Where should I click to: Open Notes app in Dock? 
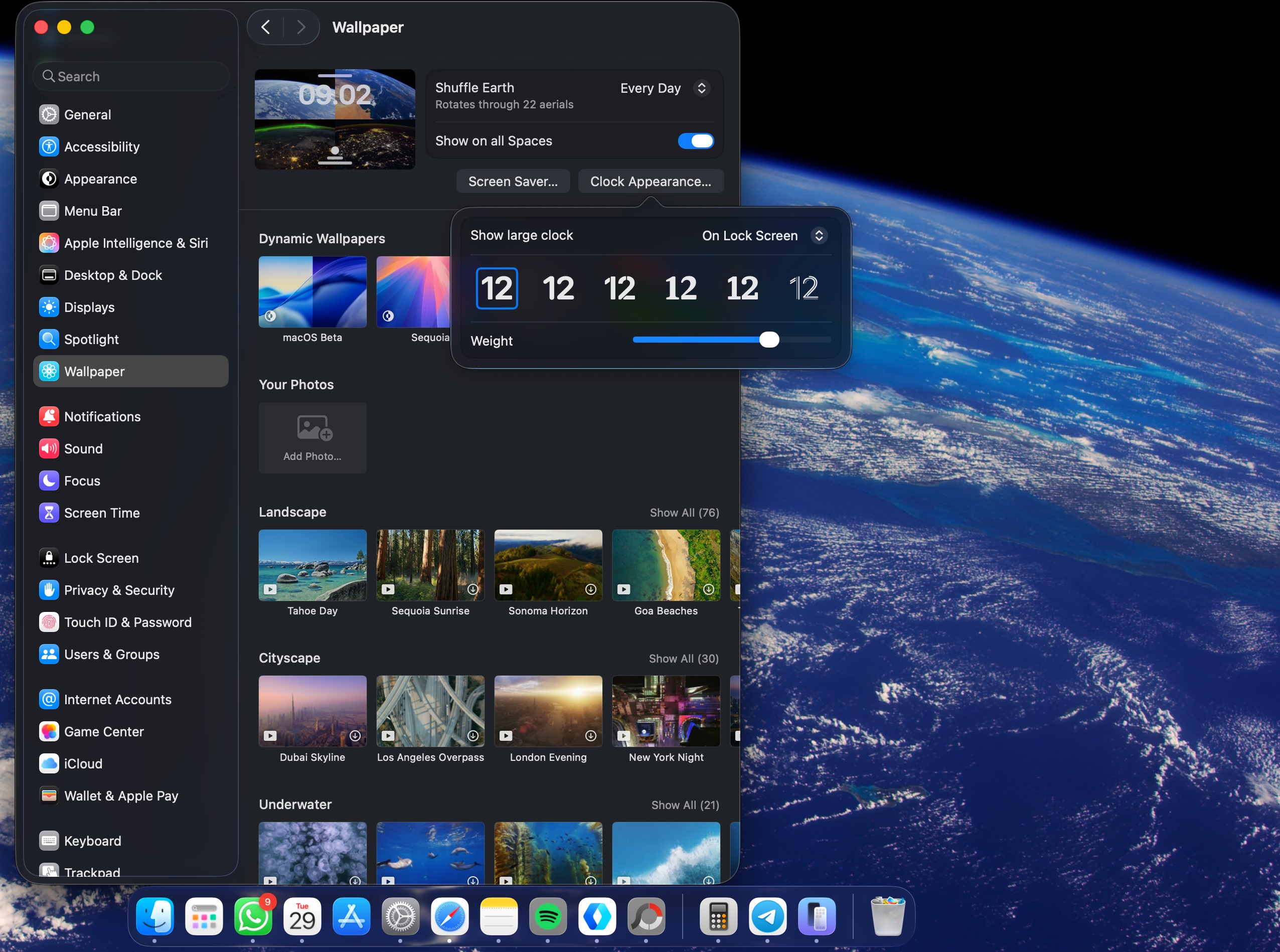coord(499,916)
